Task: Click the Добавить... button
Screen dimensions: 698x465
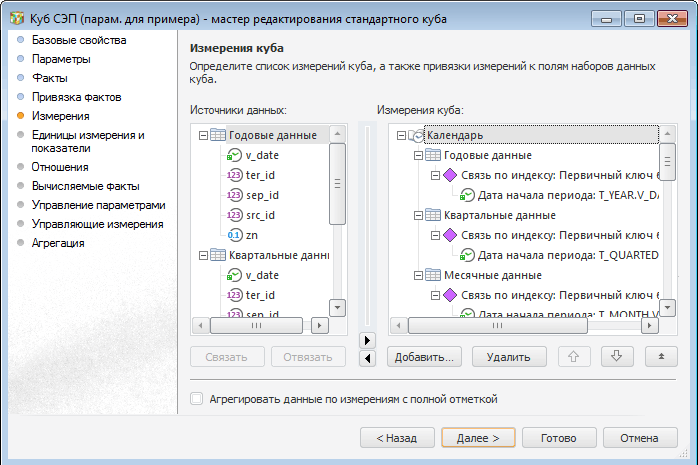Action: point(424,357)
